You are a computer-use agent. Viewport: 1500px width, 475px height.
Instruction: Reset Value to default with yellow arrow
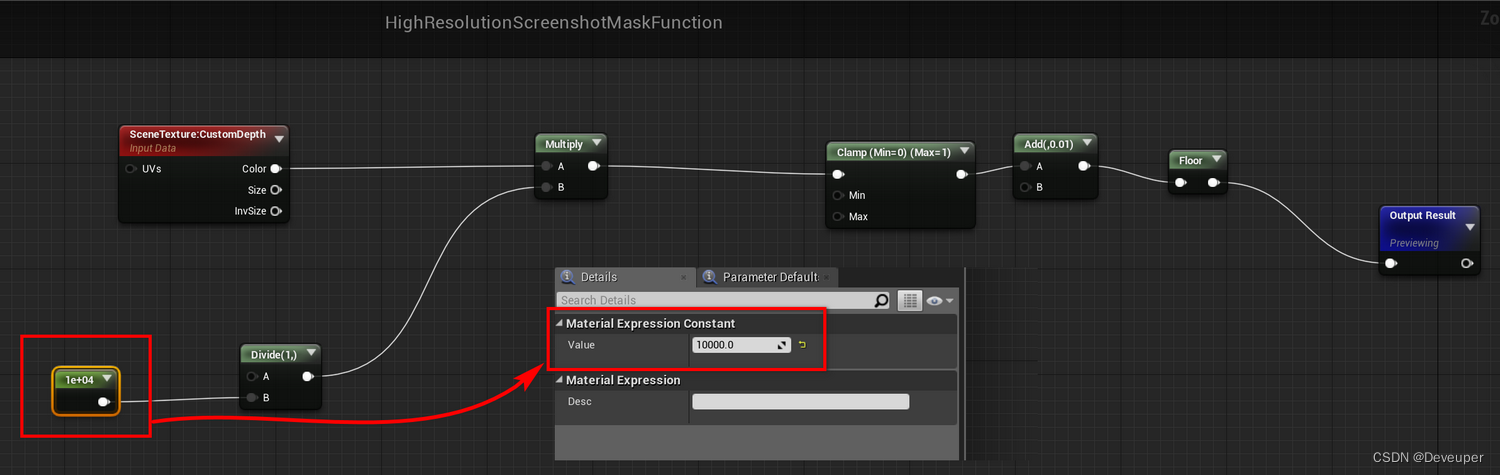[x=802, y=345]
